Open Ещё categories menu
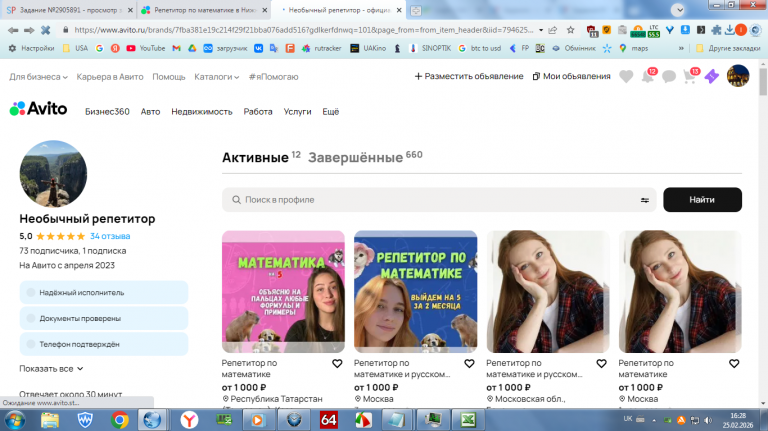This screenshot has width=768, height=431. coord(331,112)
